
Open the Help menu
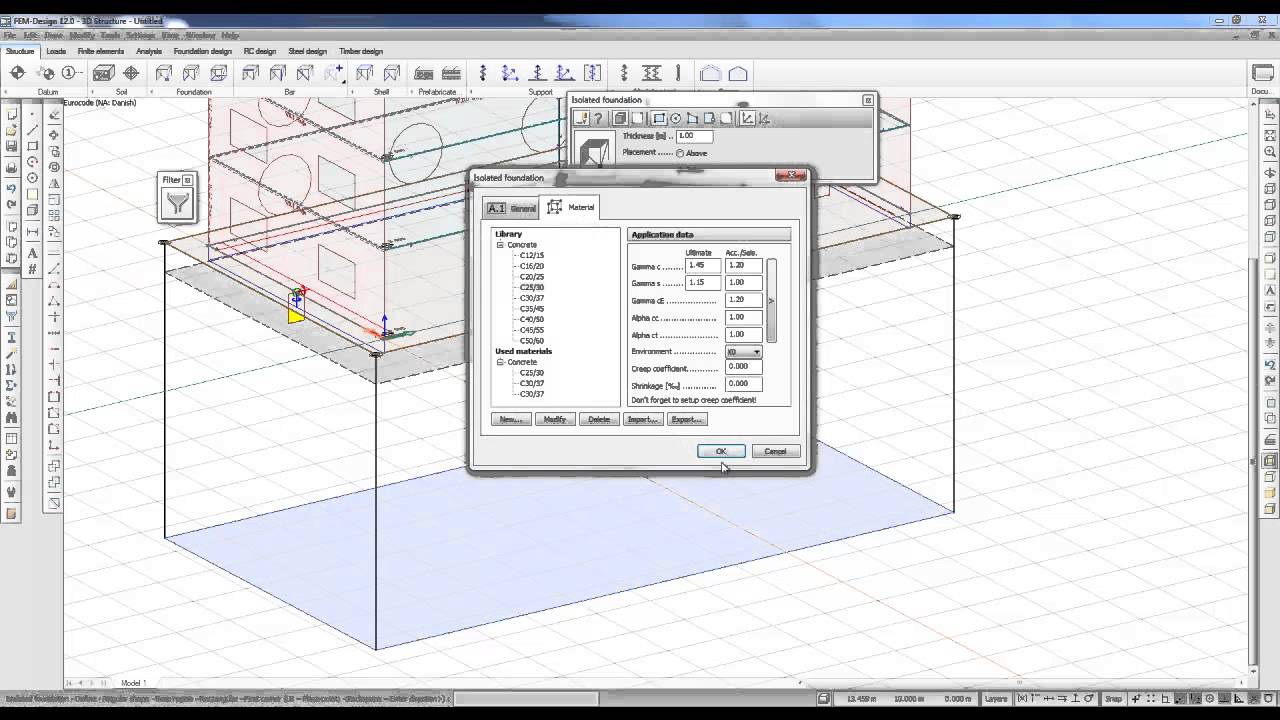point(230,35)
